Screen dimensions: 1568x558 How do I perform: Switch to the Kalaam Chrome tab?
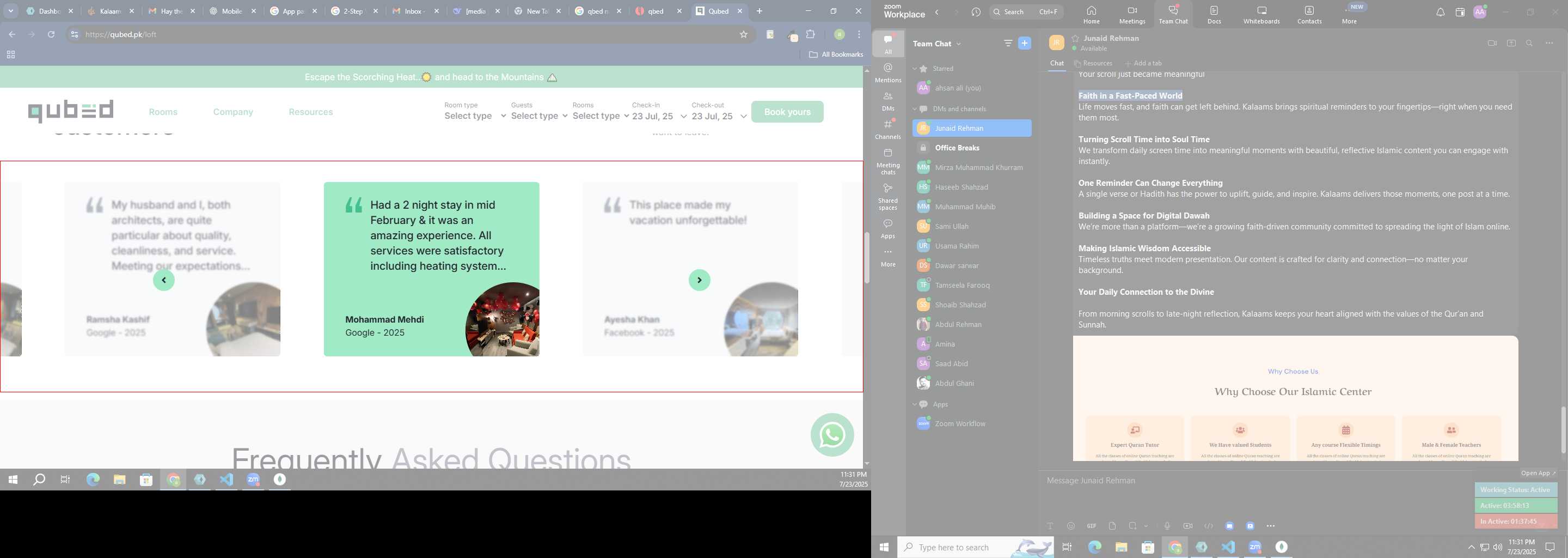tap(110, 11)
